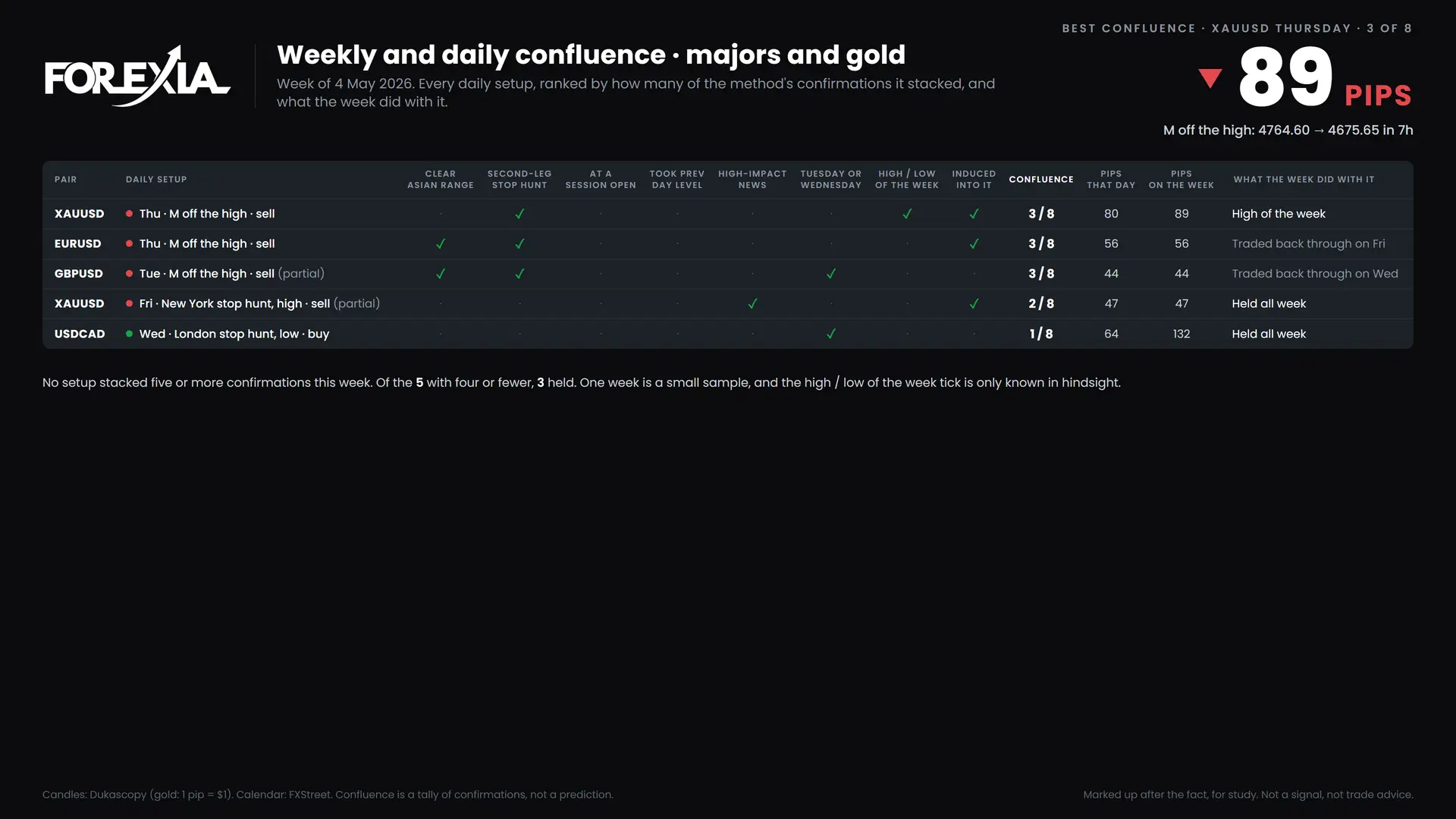Viewport: 1456px width, 819px height.
Task: Click USDCAD pips on the week value 132
Action: 1181,334
